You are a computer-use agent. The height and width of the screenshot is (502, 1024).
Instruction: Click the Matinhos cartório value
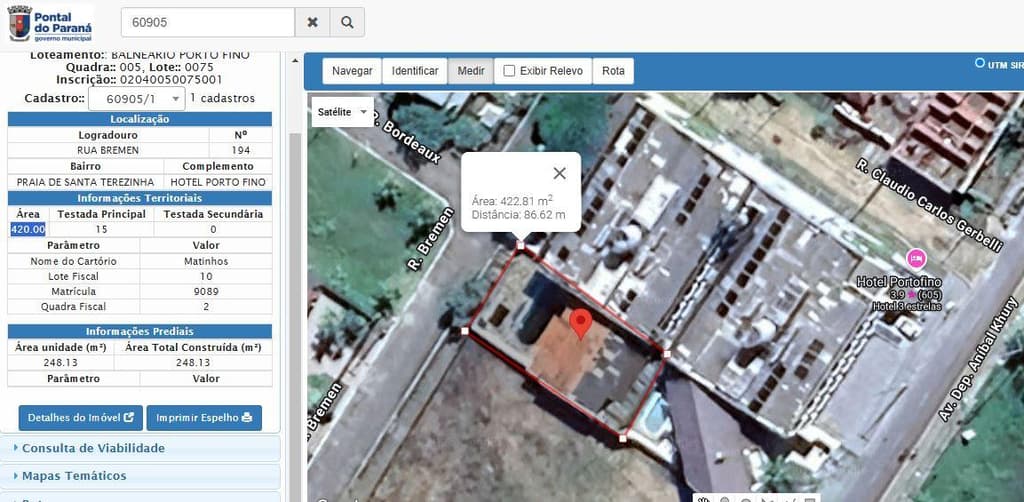click(206, 261)
